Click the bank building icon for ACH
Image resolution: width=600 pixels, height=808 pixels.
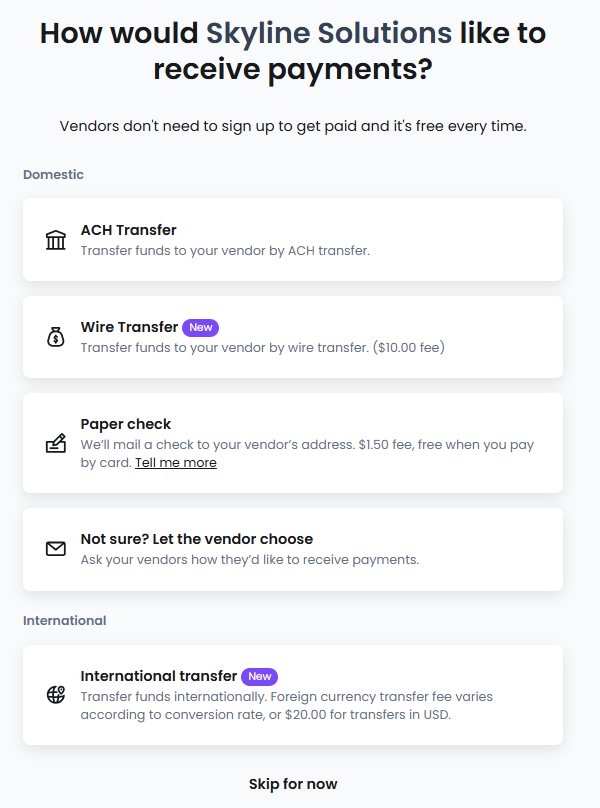tap(56, 240)
